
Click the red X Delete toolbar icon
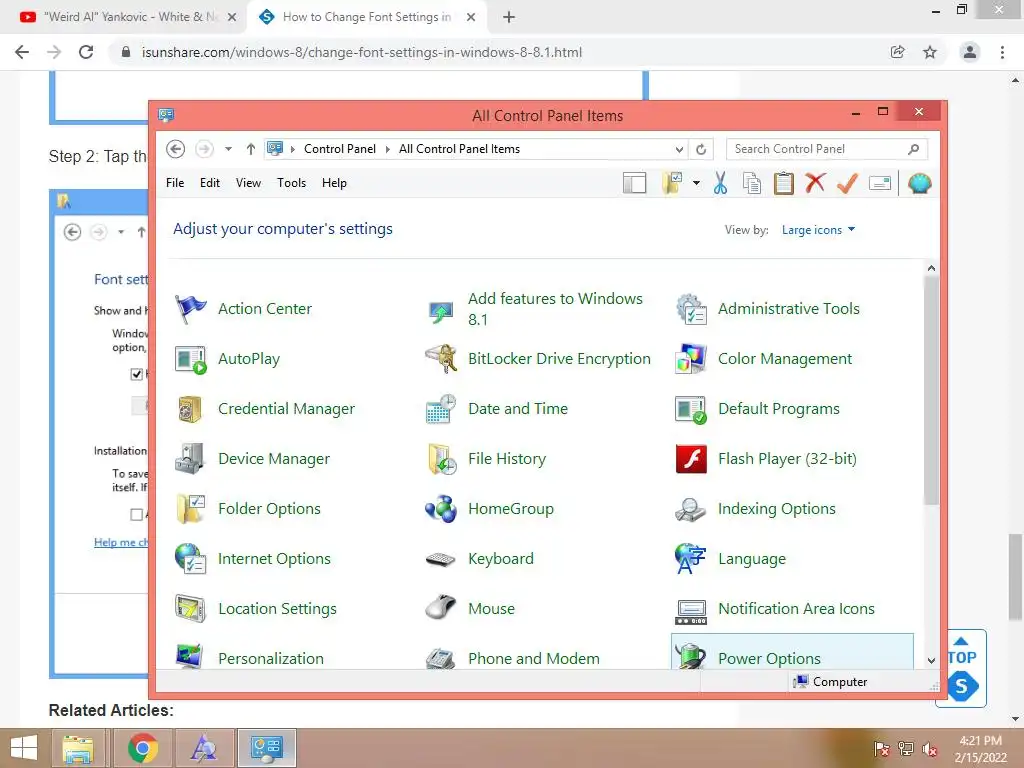815,183
